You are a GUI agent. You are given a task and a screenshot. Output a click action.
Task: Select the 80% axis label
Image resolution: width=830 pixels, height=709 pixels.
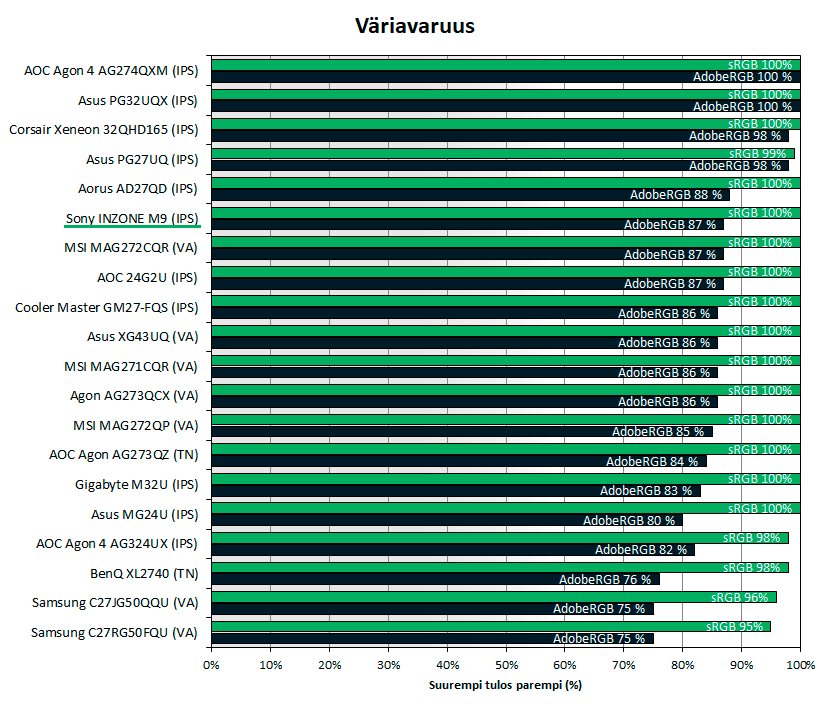683,665
